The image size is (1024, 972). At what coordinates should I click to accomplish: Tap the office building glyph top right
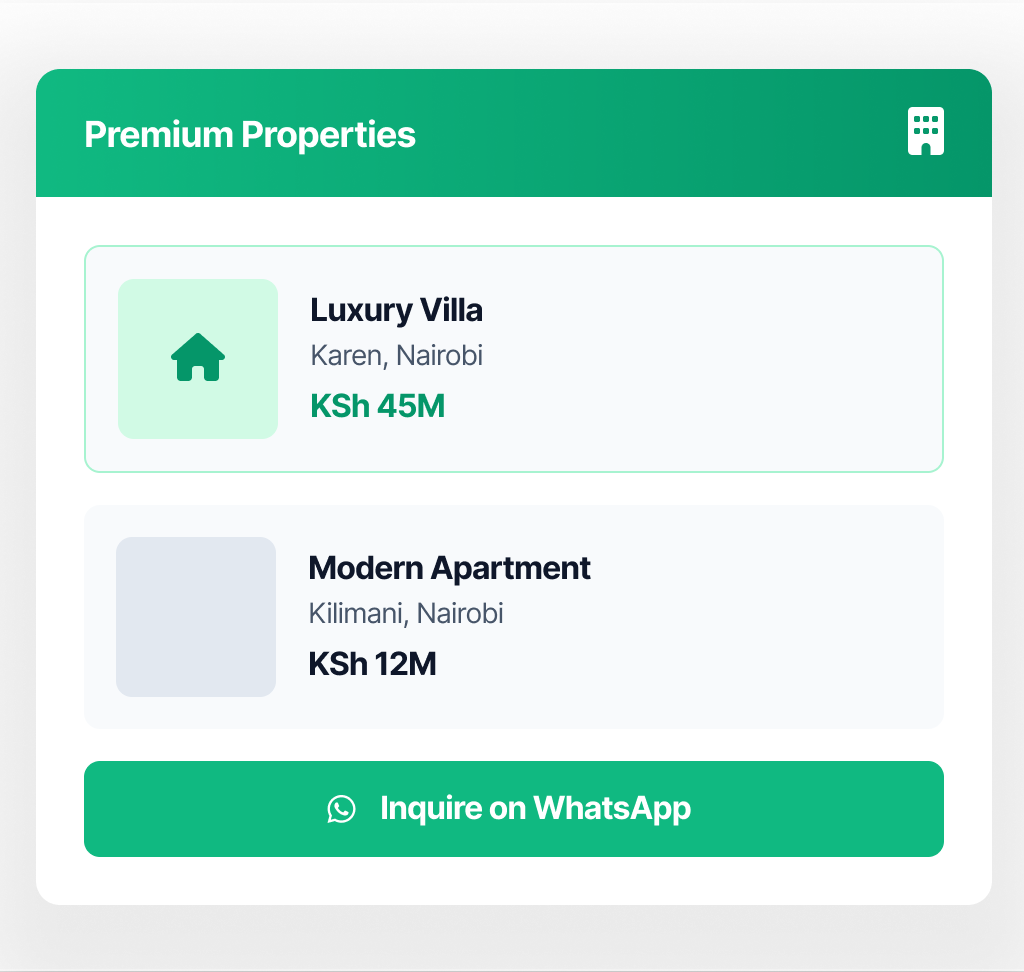[x=925, y=131]
